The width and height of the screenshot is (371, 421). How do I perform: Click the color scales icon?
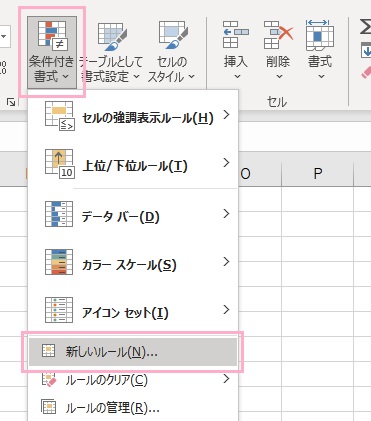[x=59, y=262]
